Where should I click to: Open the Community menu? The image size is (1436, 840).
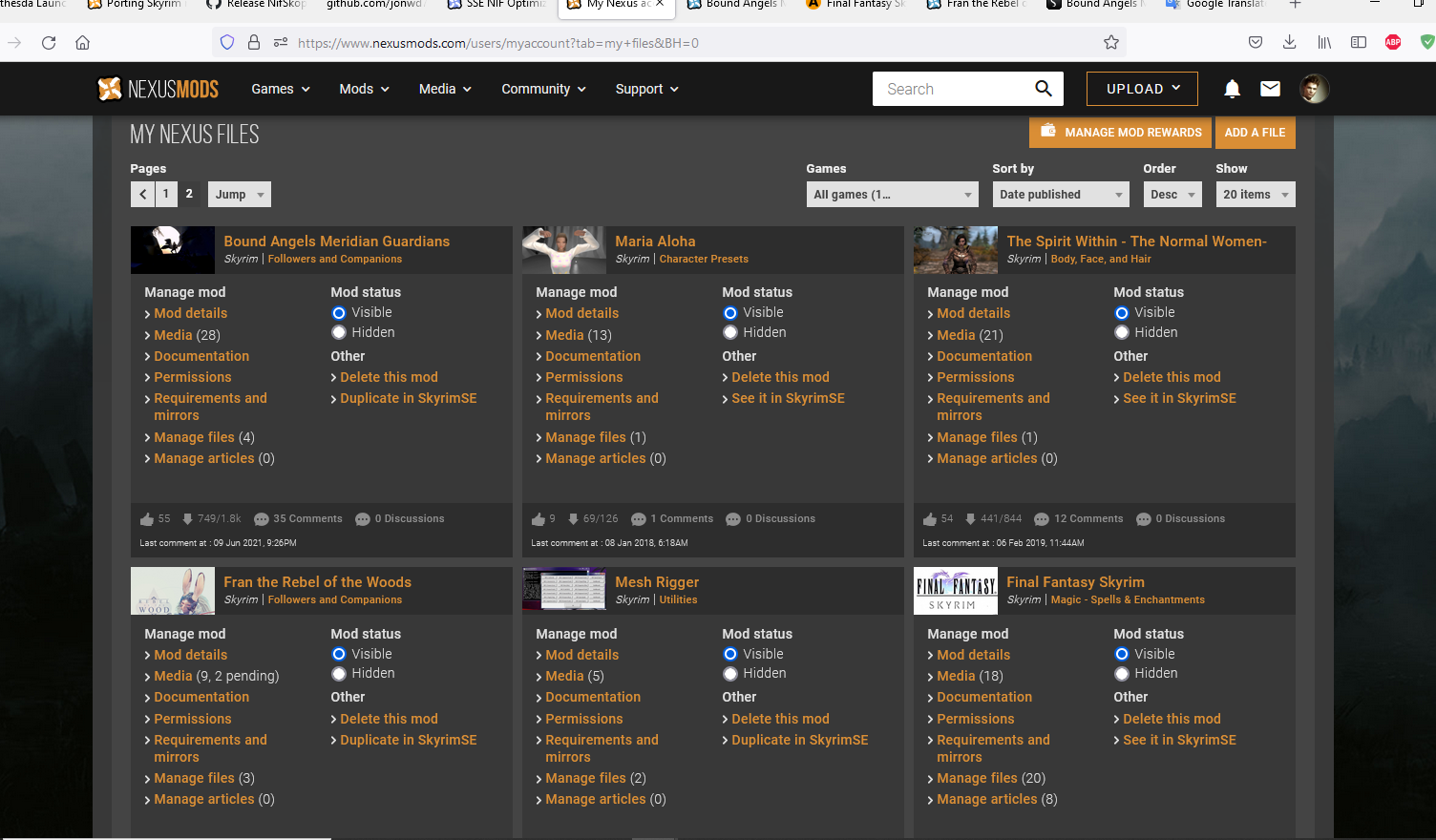point(543,89)
